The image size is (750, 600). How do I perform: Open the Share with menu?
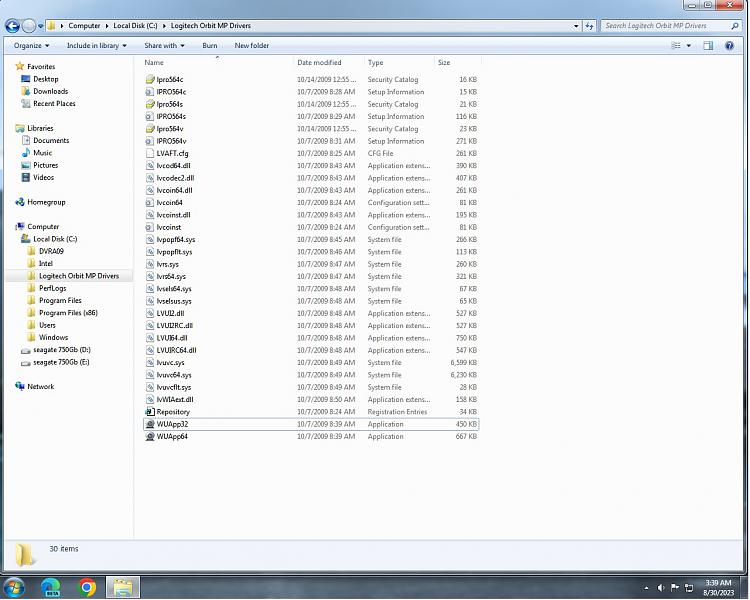point(164,45)
